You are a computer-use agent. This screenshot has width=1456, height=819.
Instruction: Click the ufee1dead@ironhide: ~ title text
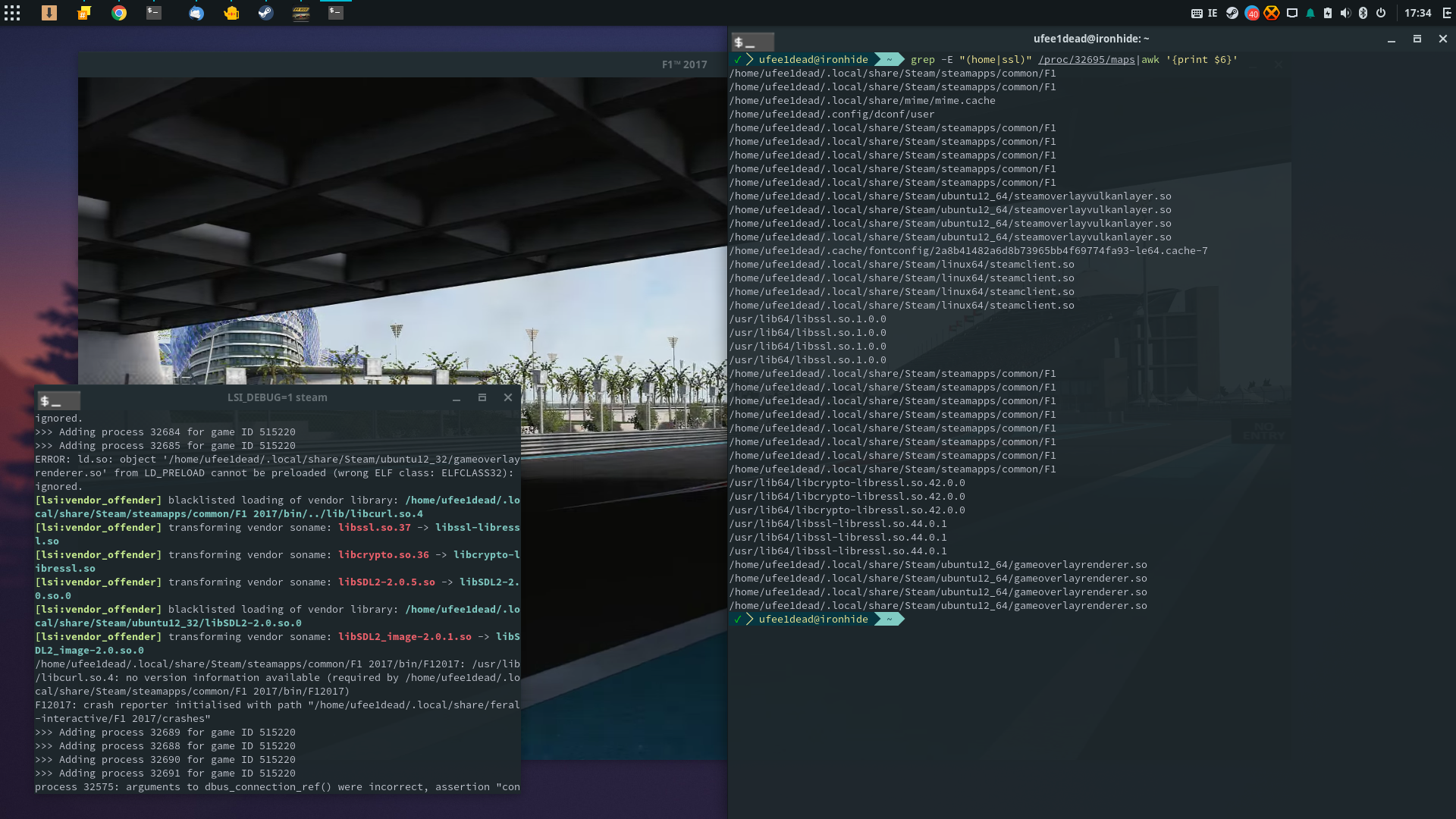1091,39
